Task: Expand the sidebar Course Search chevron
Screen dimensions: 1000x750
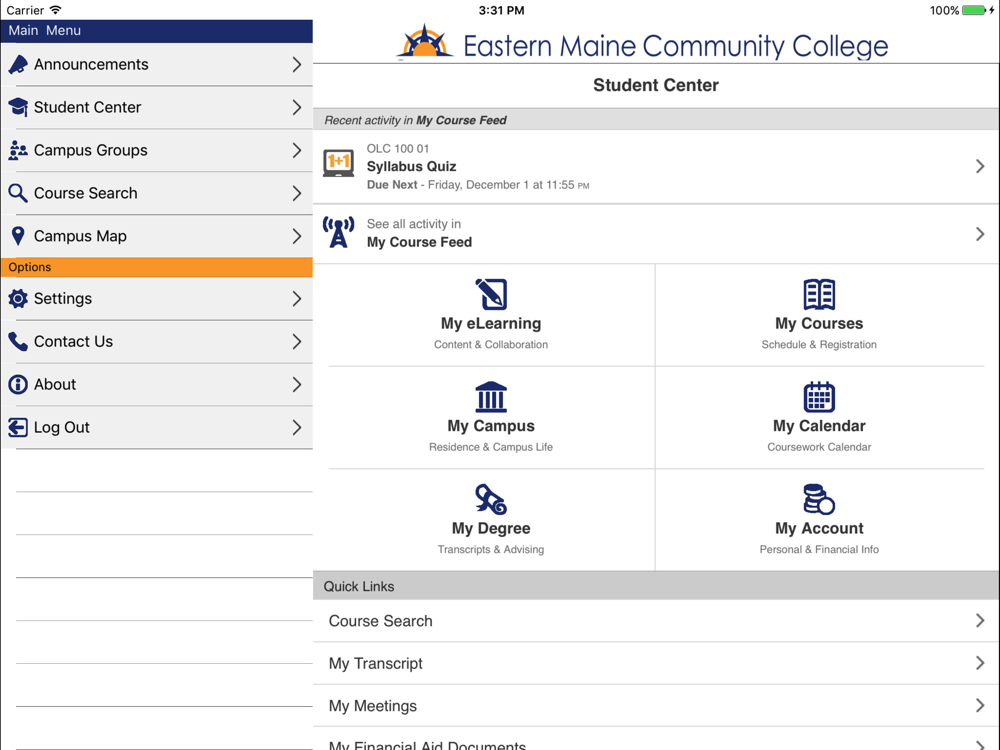Action: 297,193
